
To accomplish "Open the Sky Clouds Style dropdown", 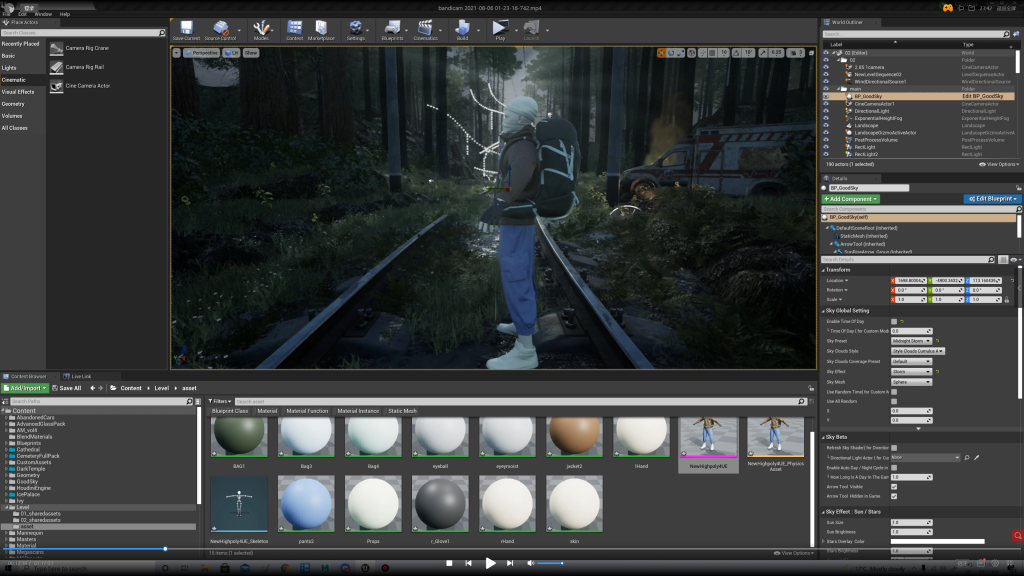I will (918, 351).
